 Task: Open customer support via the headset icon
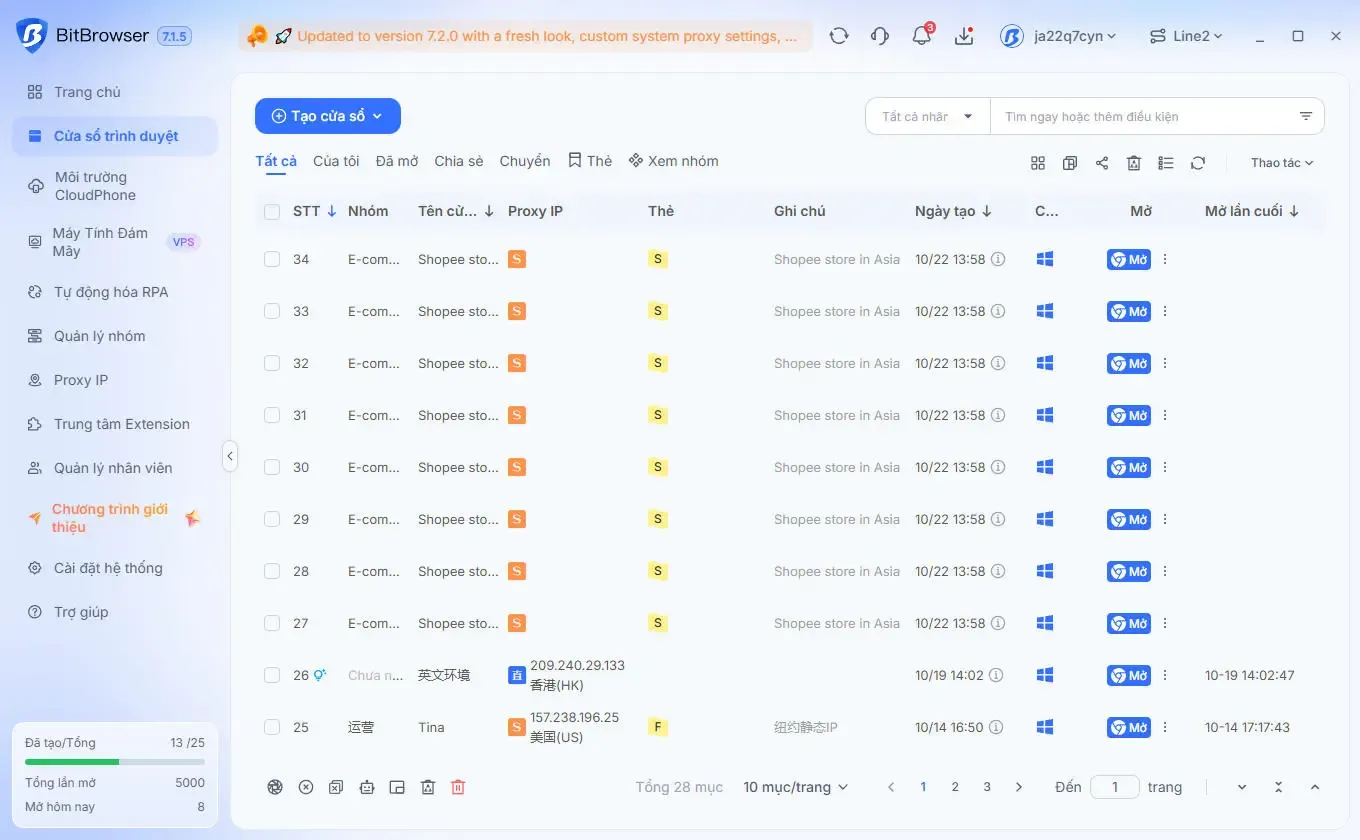pyautogui.click(x=880, y=36)
